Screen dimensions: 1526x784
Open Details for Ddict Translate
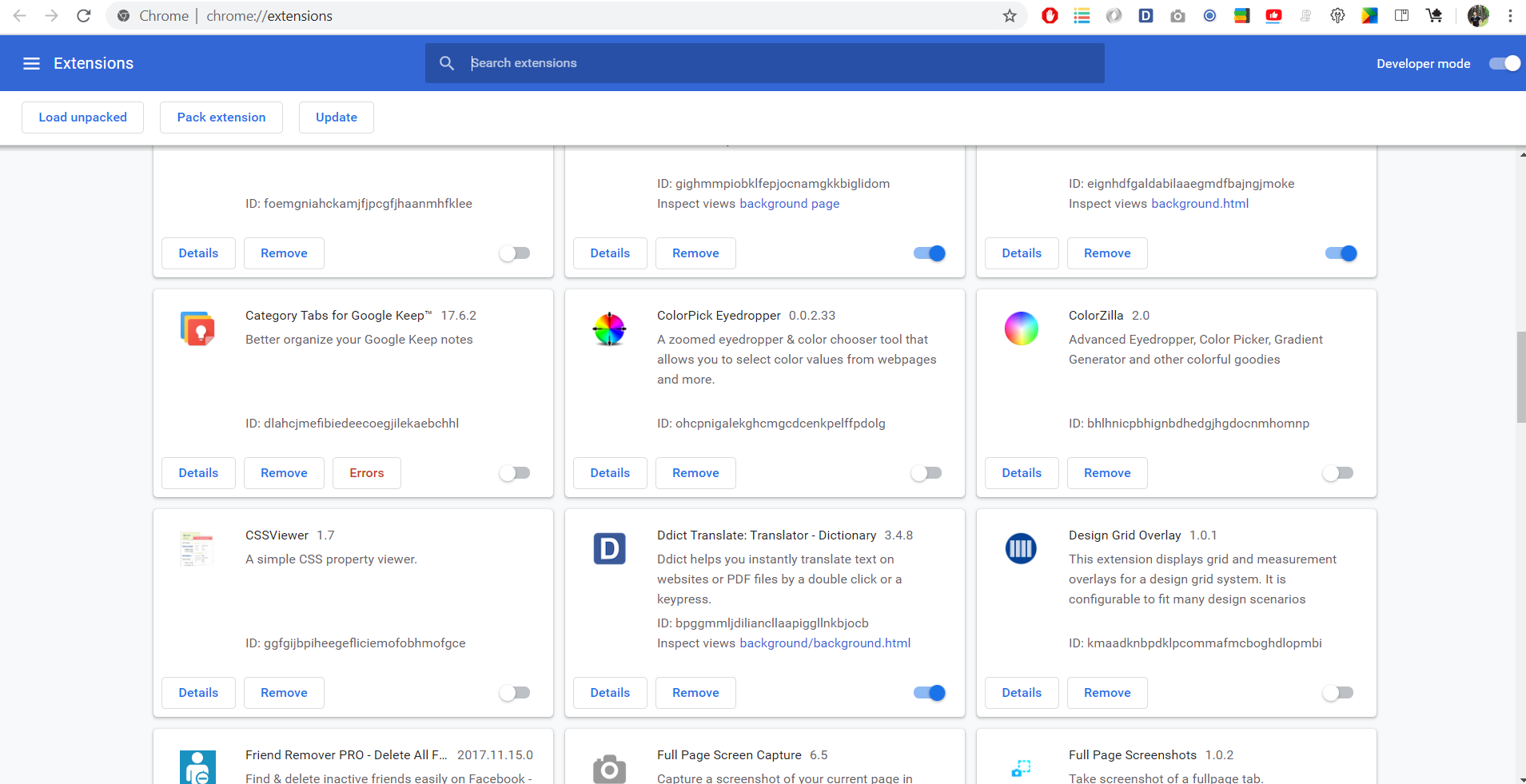click(x=610, y=693)
